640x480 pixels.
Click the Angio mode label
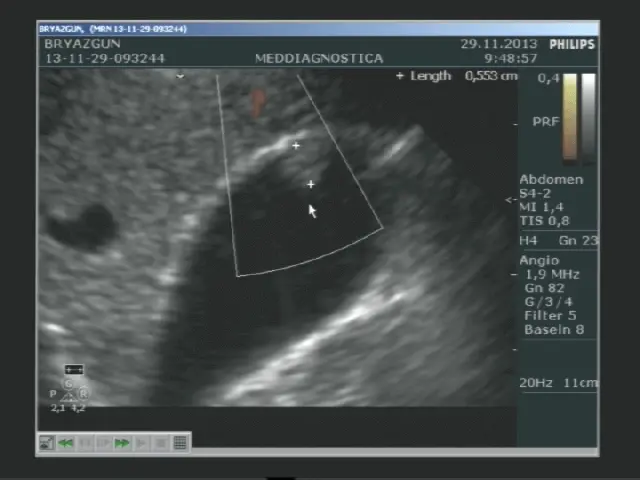[539, 260]
